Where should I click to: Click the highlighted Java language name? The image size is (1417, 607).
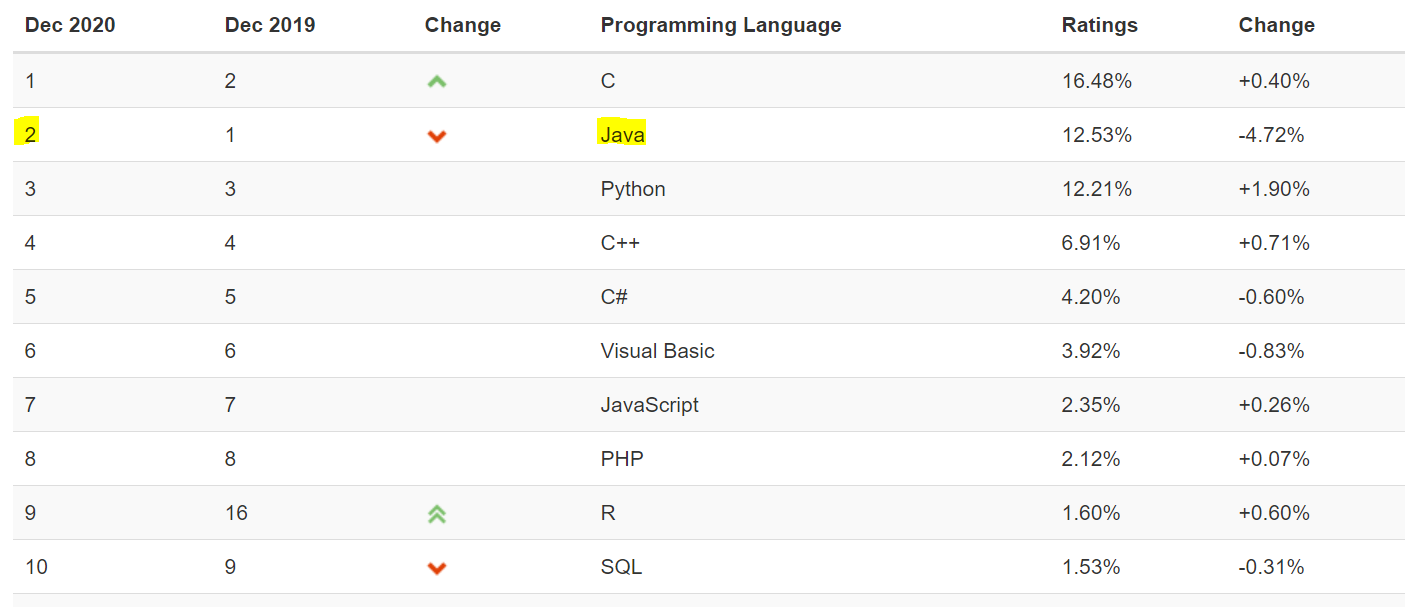(x=622, y=134)
